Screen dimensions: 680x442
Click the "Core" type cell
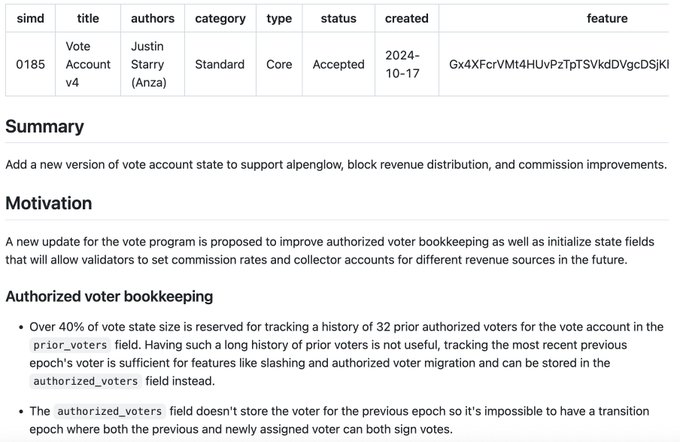pos(279,64)
